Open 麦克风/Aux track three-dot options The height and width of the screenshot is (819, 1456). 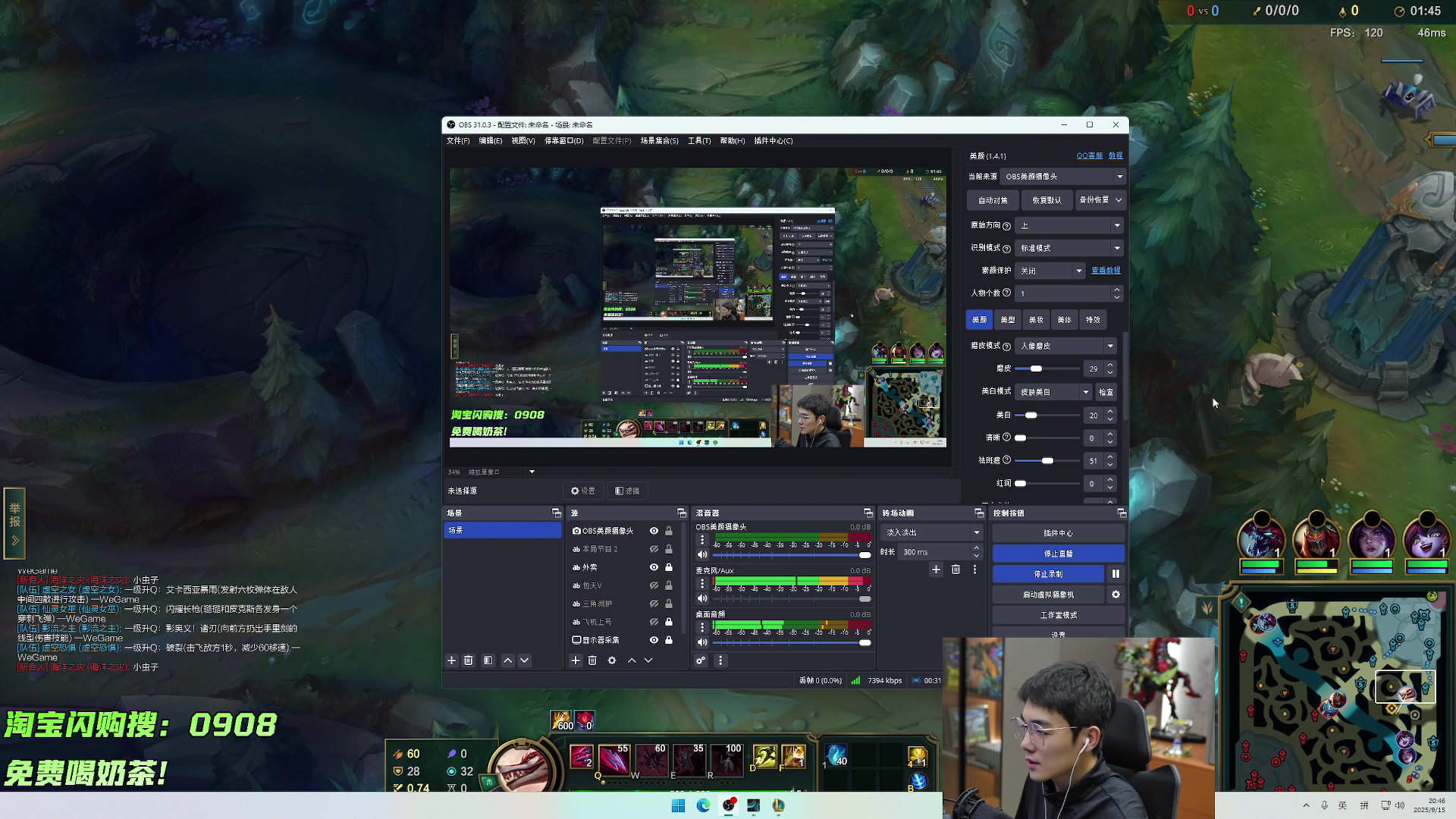(702, 584)
